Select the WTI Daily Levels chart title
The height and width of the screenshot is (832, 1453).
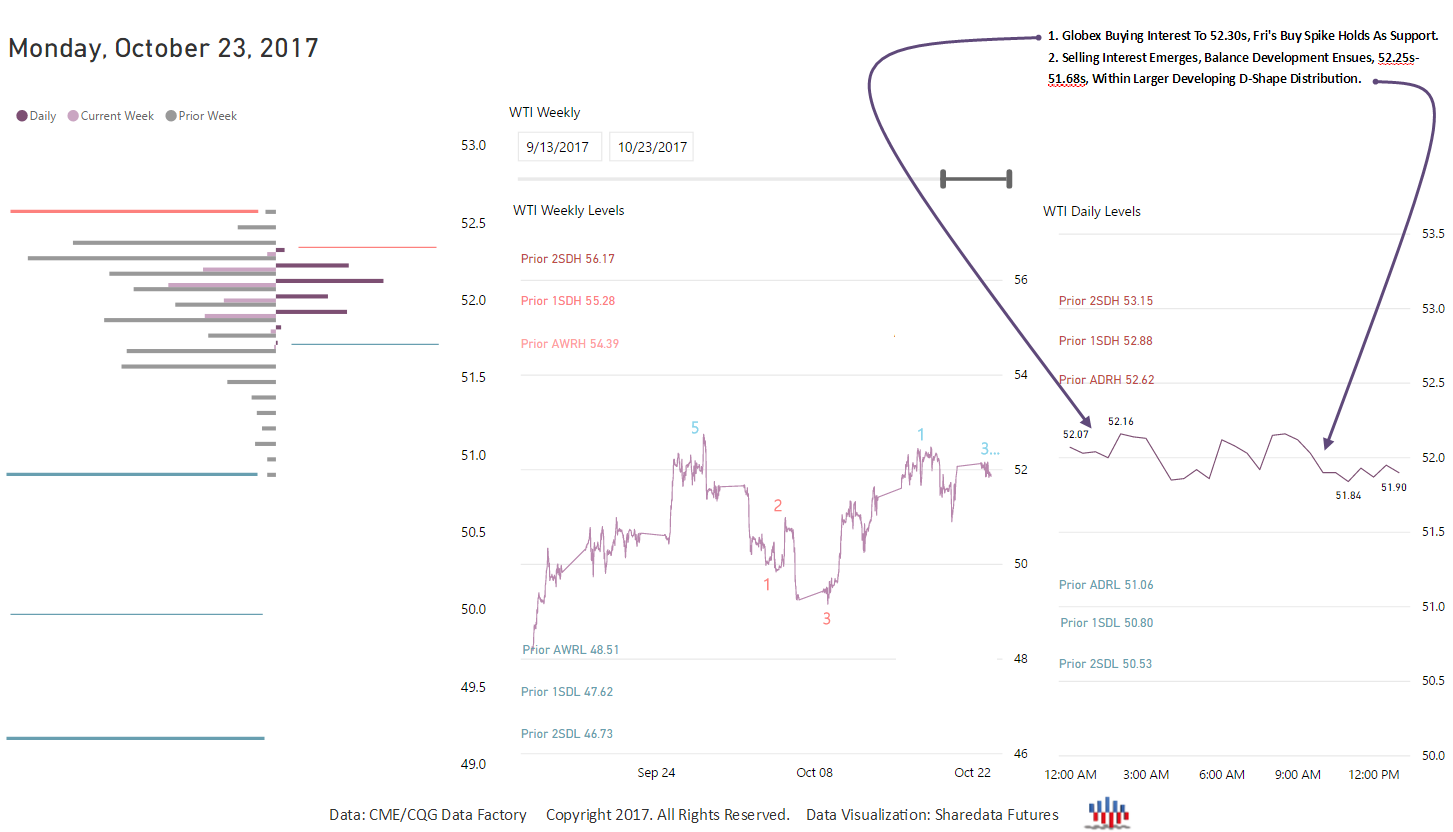[x=1091, y=212]
